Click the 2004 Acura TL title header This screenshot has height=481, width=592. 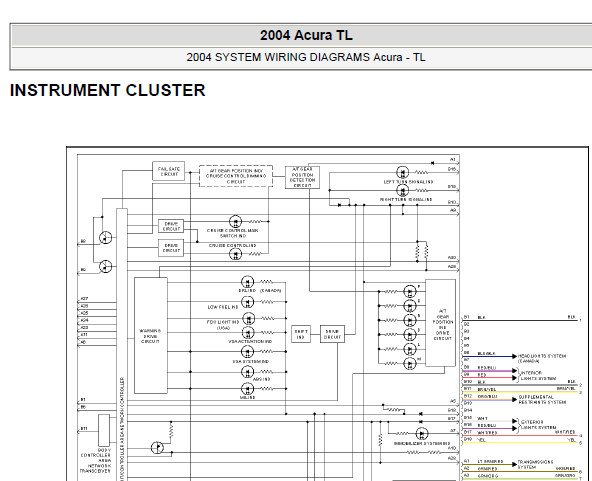click(x=306, y=35)
